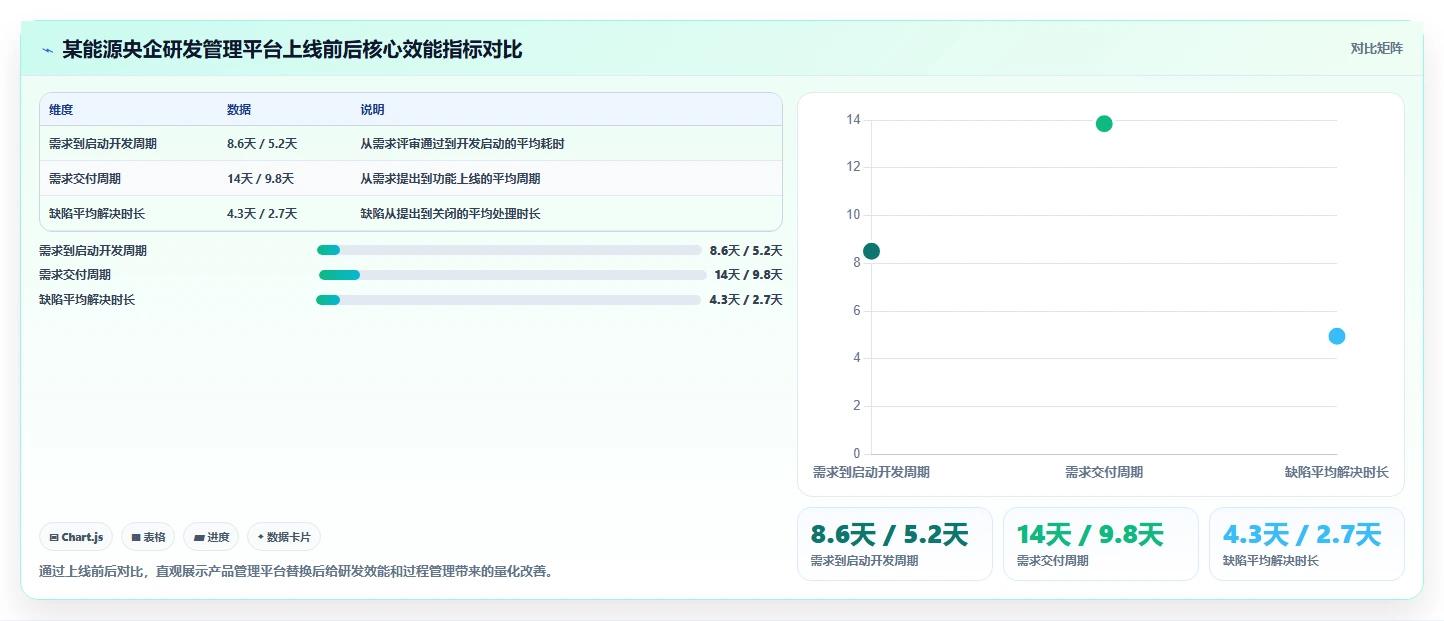Viewport: 1444px width, 621px height.
Task: Click chart x-axis label 缺陷平均解决时长
Action: [1337, 472]
